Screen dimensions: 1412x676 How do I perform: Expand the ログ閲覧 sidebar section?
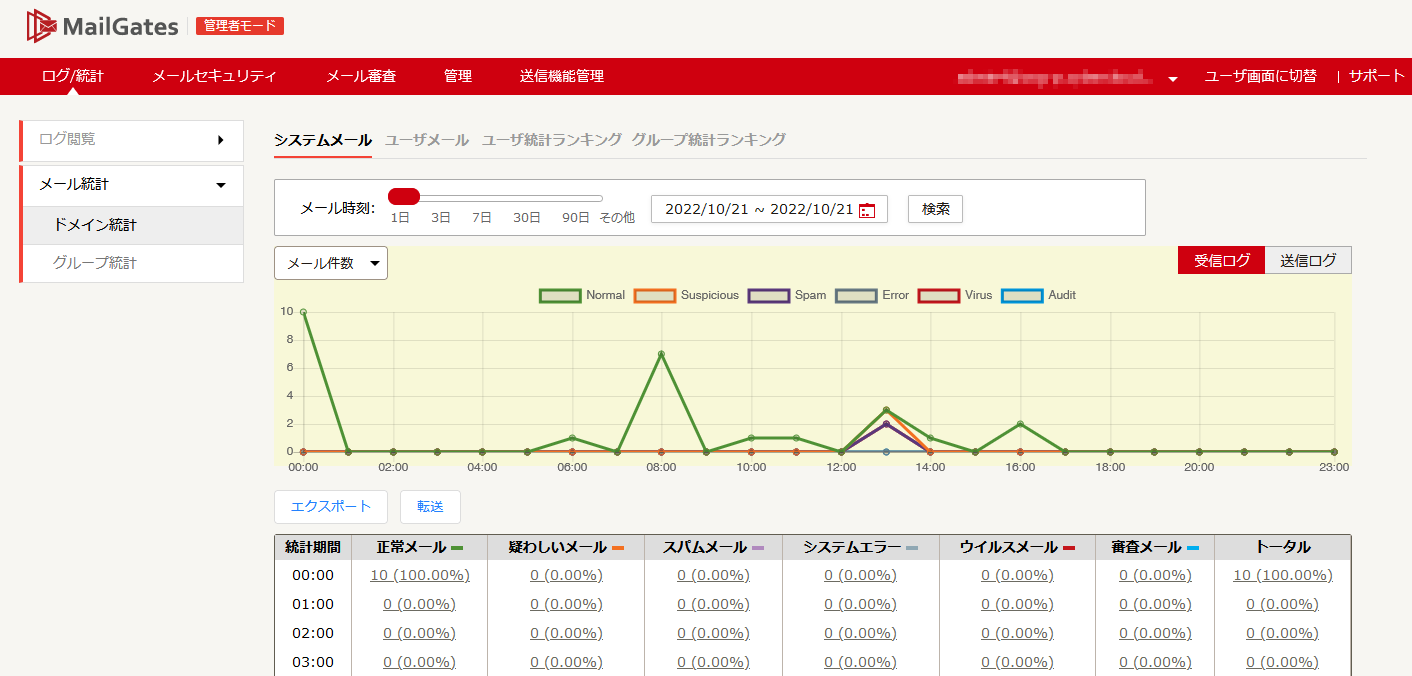pos(132,140)
